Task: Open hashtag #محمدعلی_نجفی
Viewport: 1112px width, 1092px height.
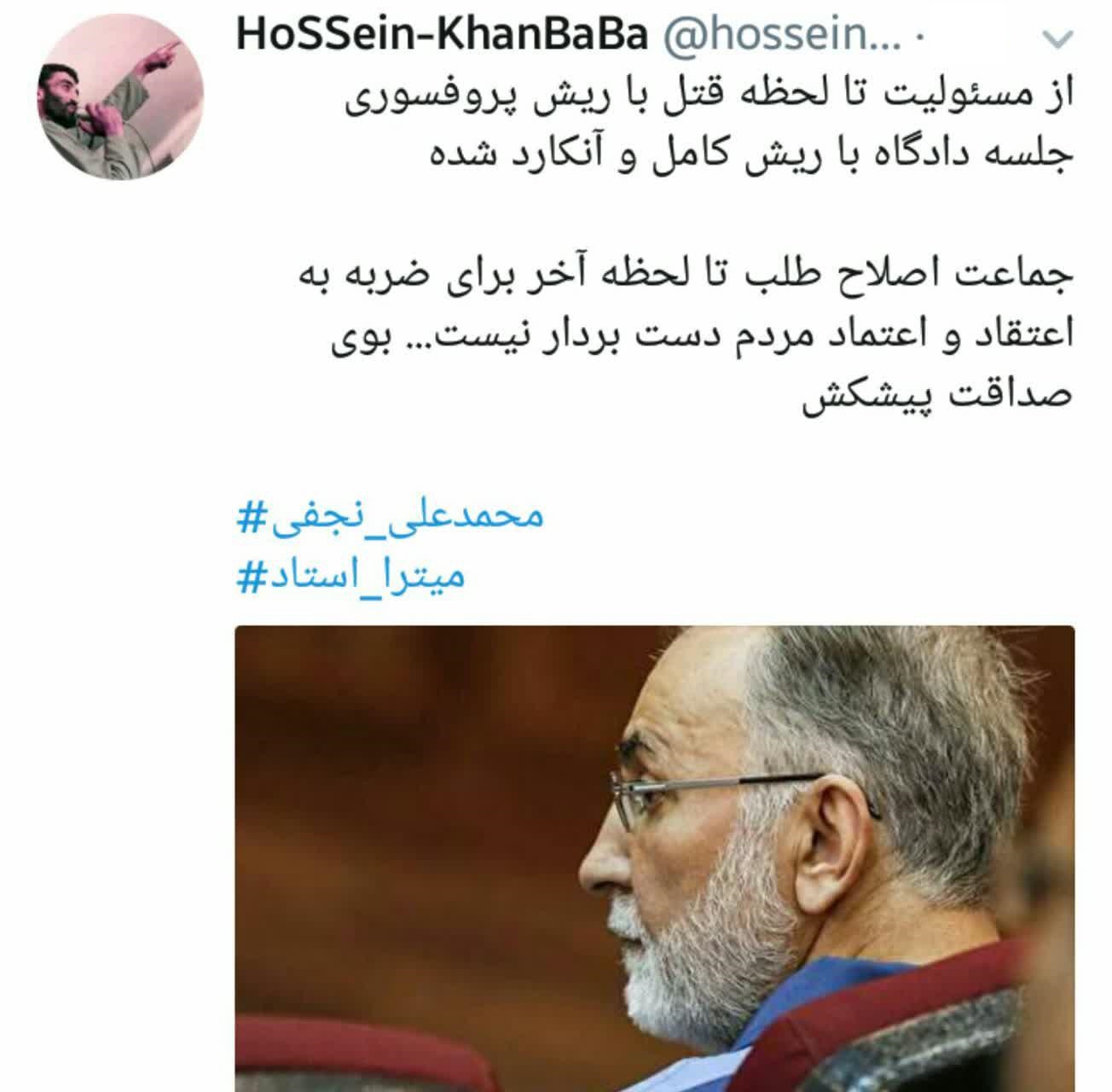Action: click(x=390, y=517)
